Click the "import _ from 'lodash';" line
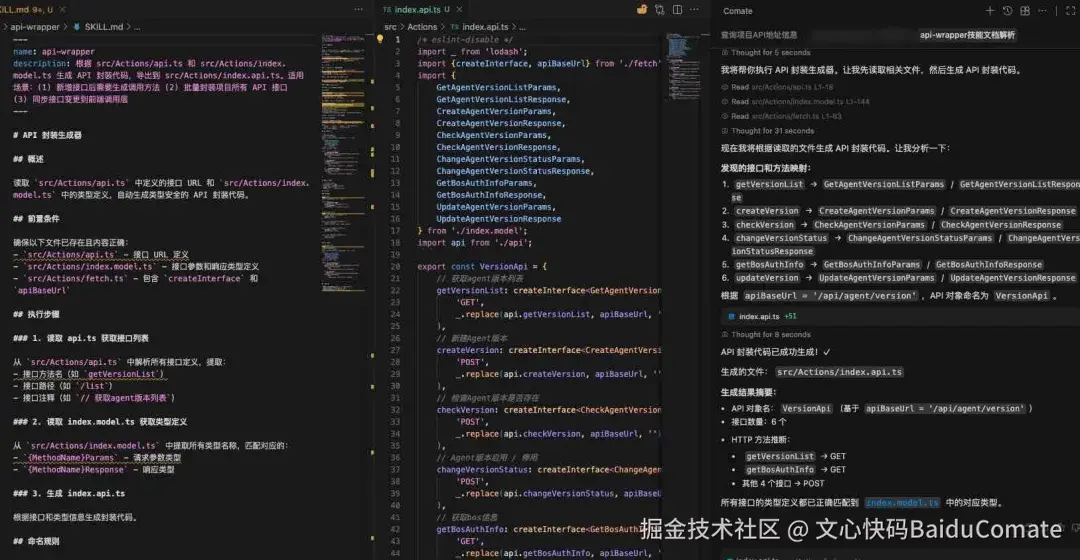 [472, 52]
